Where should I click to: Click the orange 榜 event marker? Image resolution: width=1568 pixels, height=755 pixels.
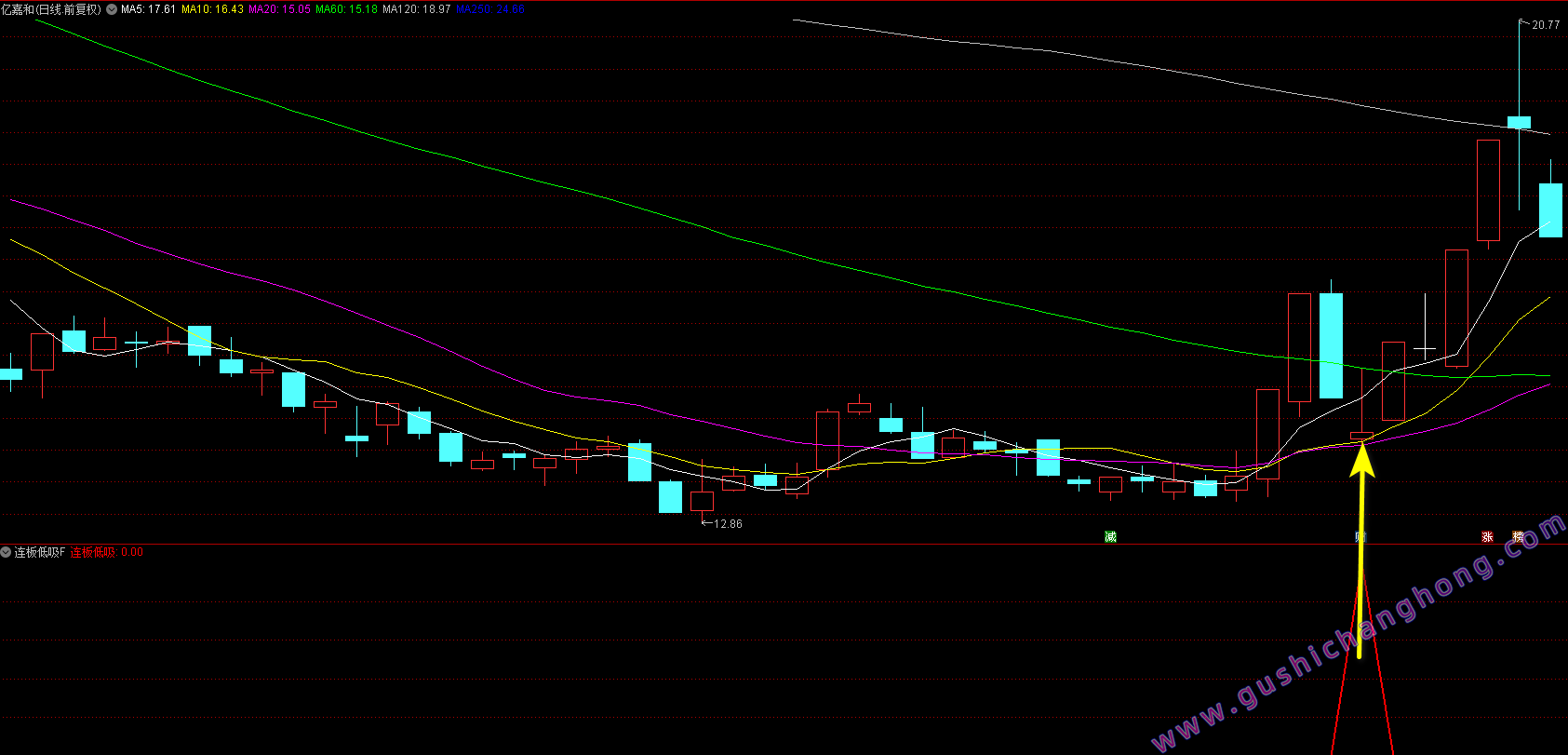coord(1519,537)
